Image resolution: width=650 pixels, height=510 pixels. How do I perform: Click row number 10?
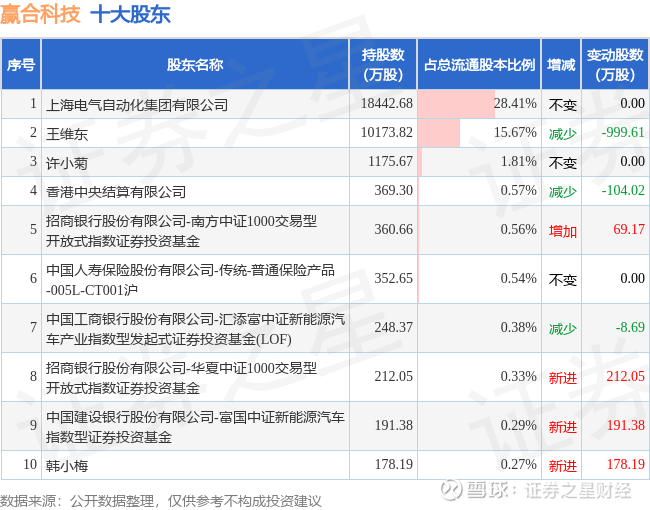click(30, 464)
